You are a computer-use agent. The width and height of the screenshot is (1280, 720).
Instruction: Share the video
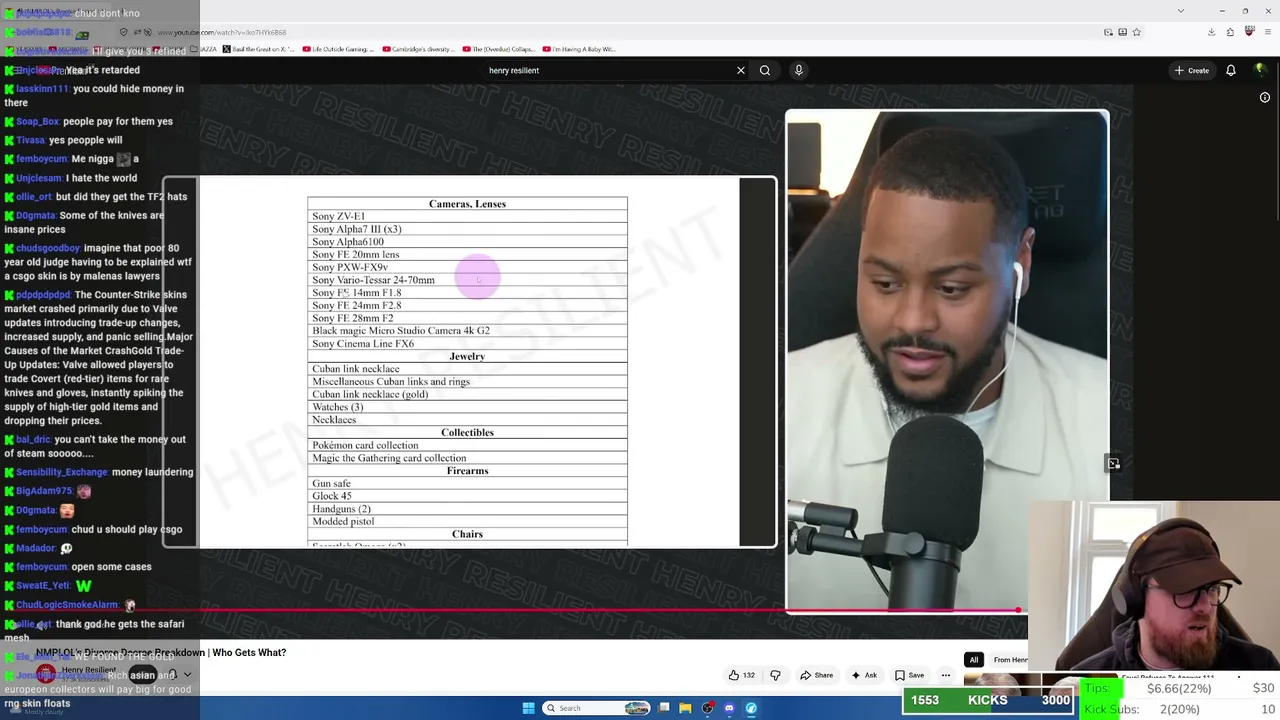click(816, 675)
